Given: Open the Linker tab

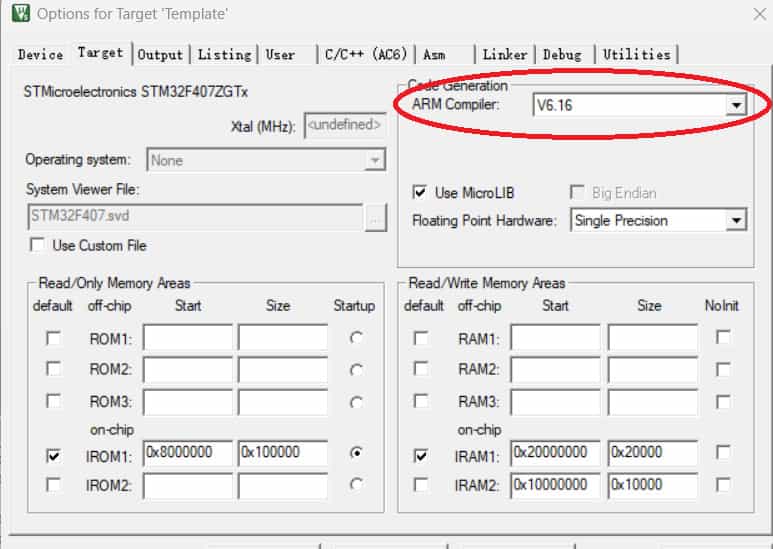Looking at the screenshot, I should coord(505,54).
